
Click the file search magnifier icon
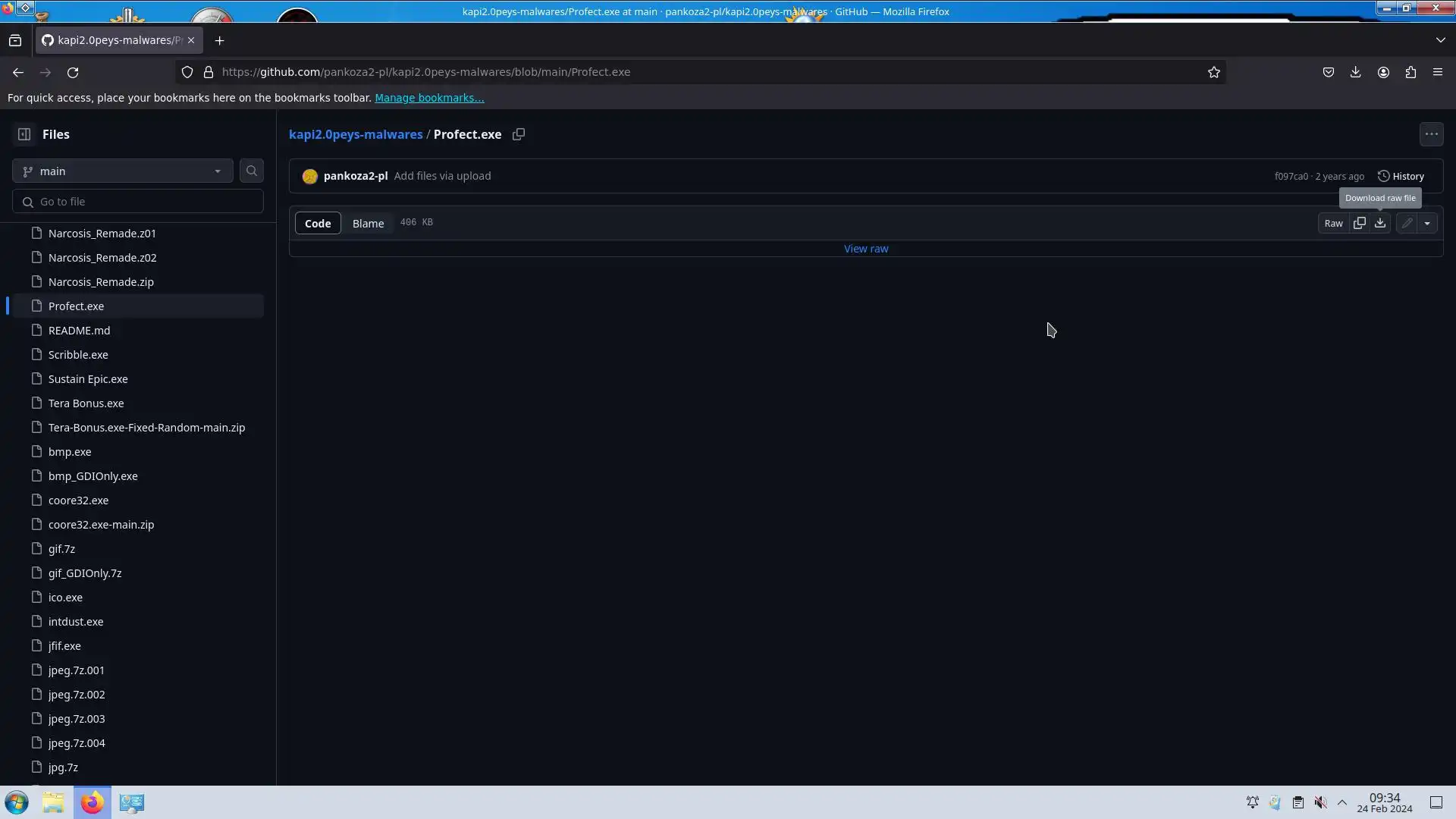(252, 171)
